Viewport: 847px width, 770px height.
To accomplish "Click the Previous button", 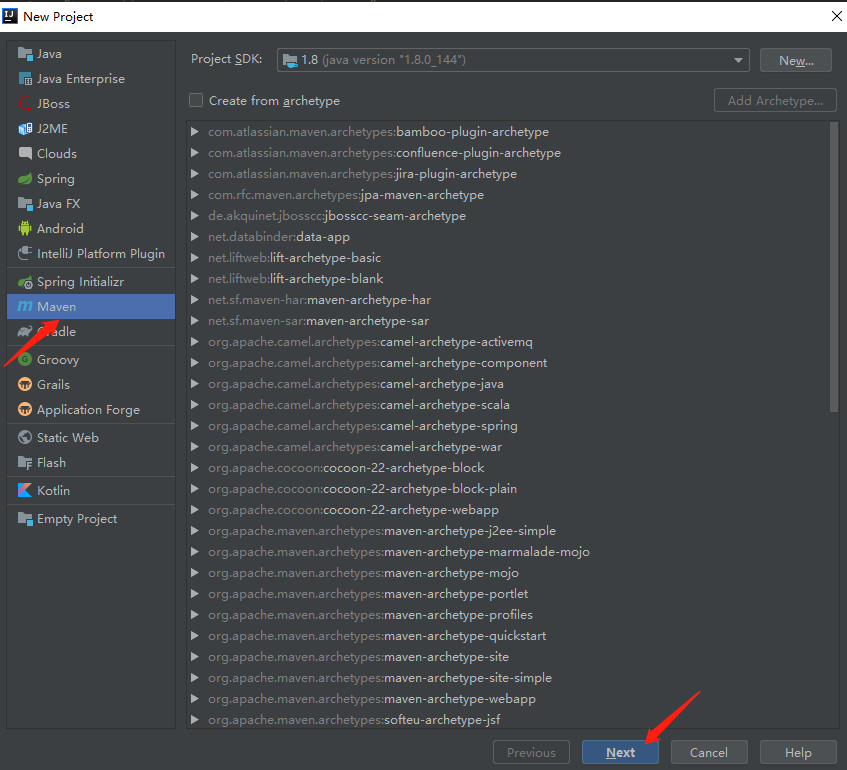I will coord(531,752).
